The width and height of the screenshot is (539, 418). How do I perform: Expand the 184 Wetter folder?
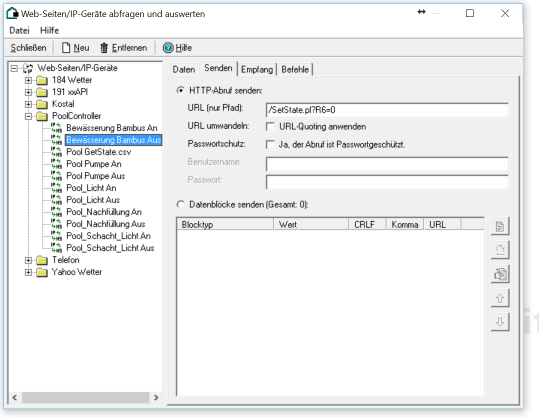(x=29, y=80)
